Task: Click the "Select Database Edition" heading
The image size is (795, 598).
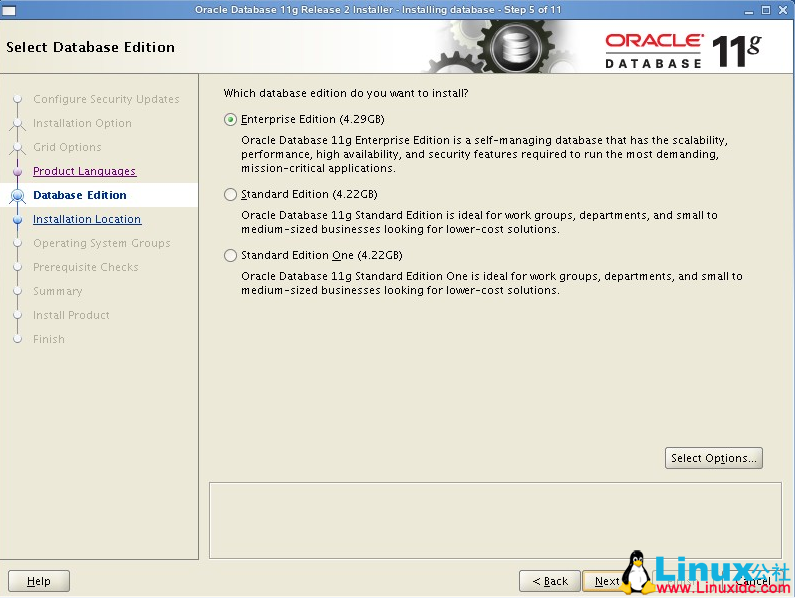Action: coord(90,47)
